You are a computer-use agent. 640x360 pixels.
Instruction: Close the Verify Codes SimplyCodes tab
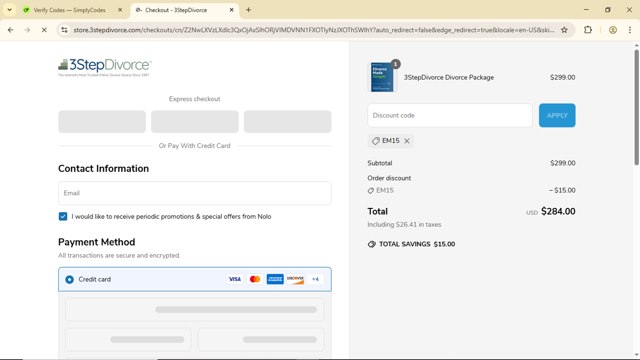point(120,10)
